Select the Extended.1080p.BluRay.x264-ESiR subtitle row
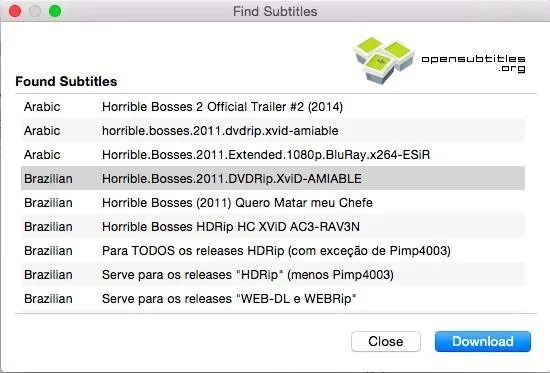The image size is (550, 373). click(273, 155)
